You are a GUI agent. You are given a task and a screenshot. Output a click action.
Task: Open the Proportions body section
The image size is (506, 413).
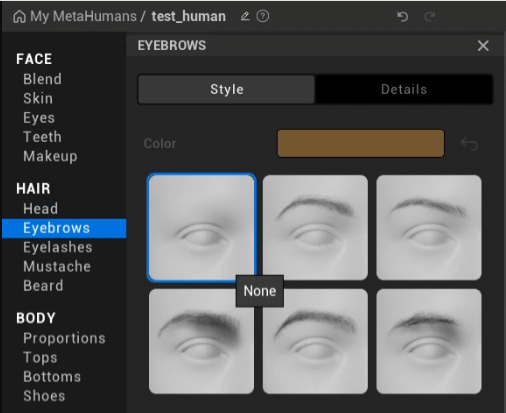click(x=64, y=338)
